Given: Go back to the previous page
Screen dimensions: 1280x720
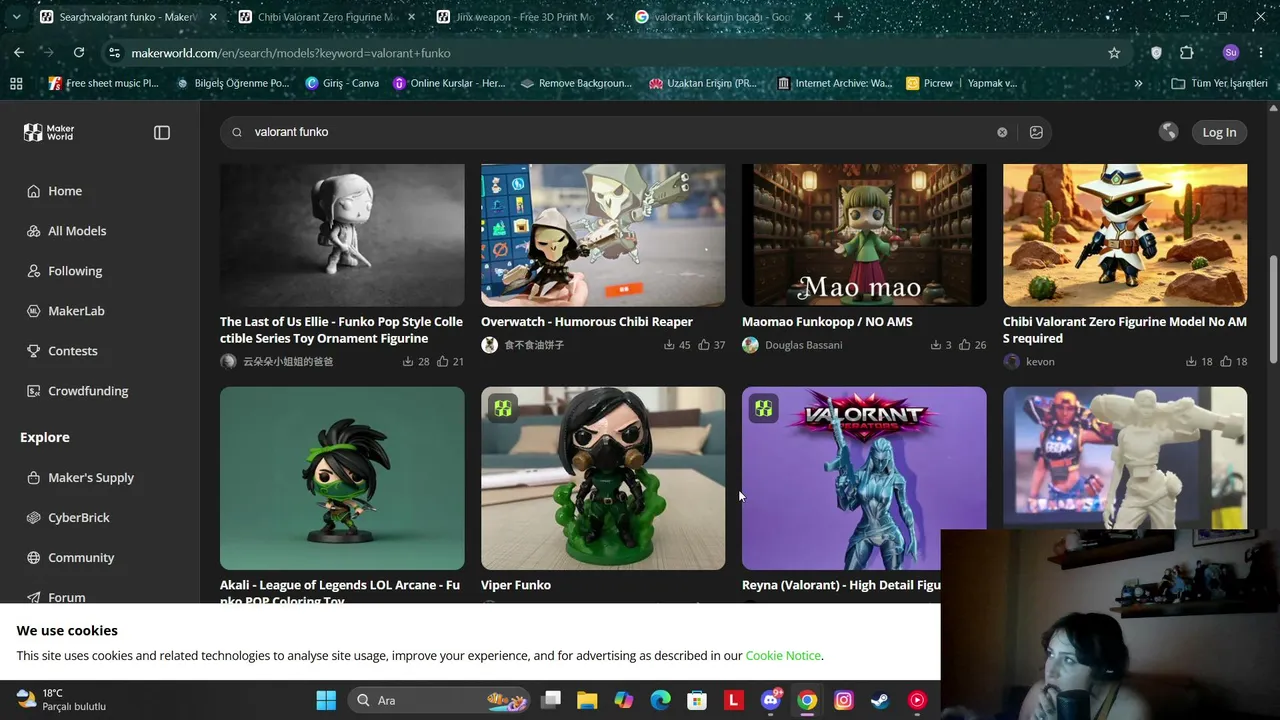Looking at the screenshot, I should point(19,53).
